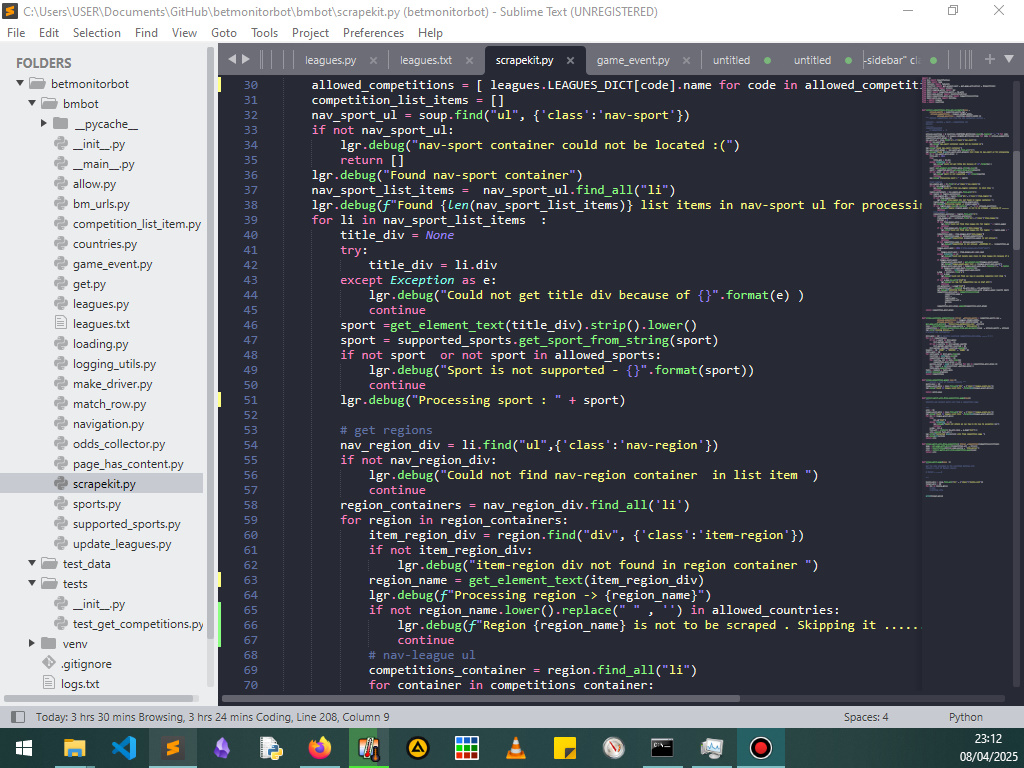This screenshot has height=768, width=1024.
Task: Open the tab overflow icon at top right
Action: 1008,59
